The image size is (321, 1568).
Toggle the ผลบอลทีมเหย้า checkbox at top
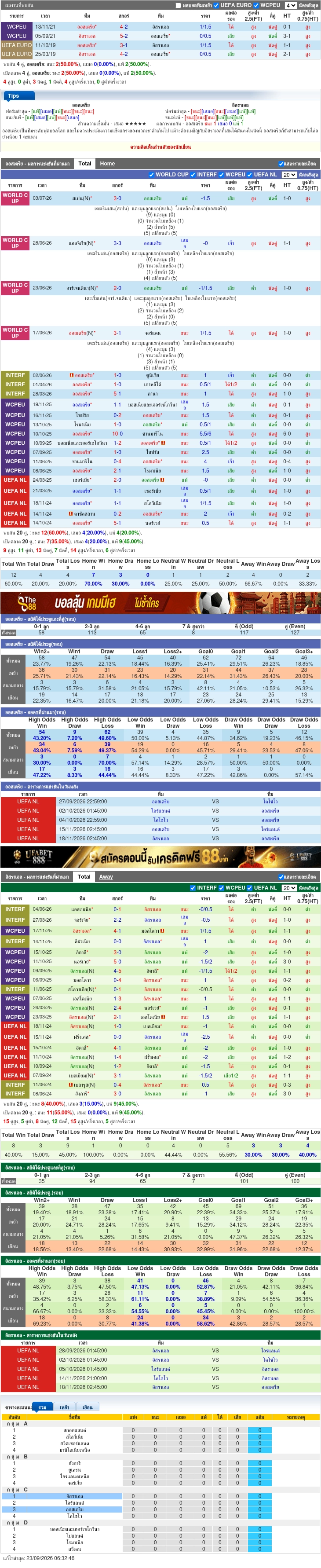pyautogui.click(x=178, y=5)
